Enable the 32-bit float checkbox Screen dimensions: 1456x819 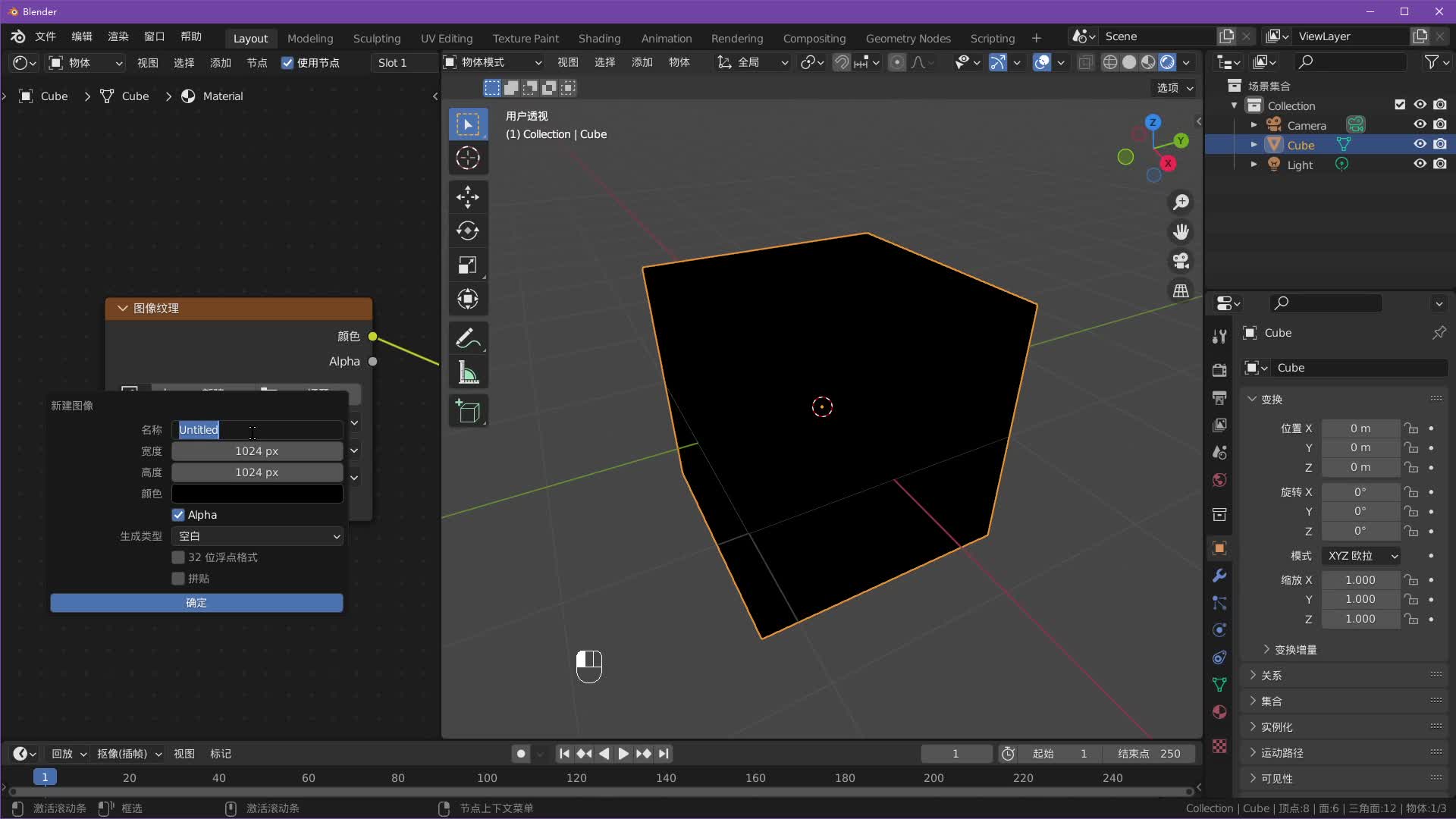tap(178, 557)
